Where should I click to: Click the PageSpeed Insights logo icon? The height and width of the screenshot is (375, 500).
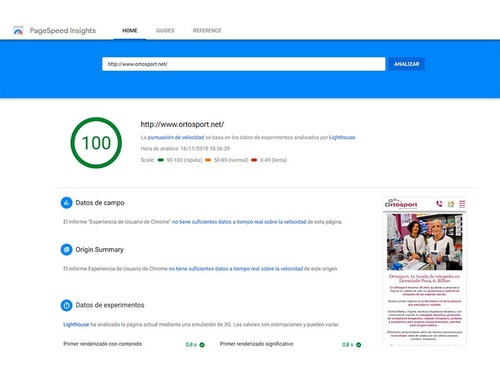click(x=18, y=31)
